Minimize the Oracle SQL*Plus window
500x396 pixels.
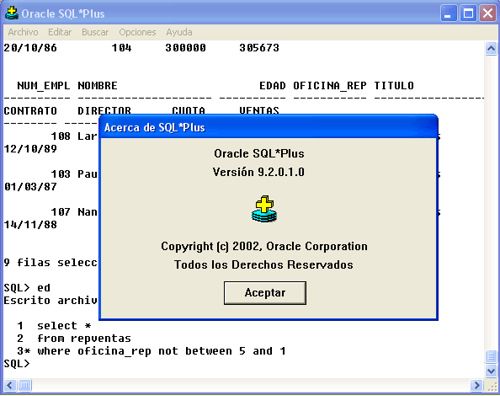(x=449, y=14)
